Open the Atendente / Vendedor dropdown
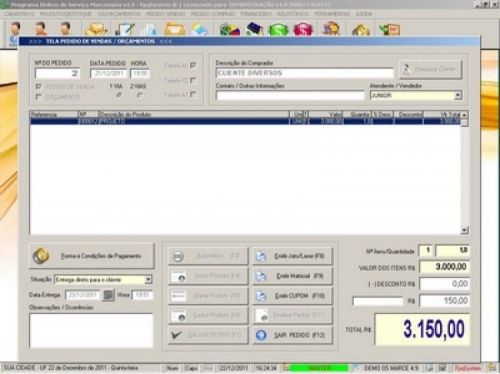 pos(458,95)
